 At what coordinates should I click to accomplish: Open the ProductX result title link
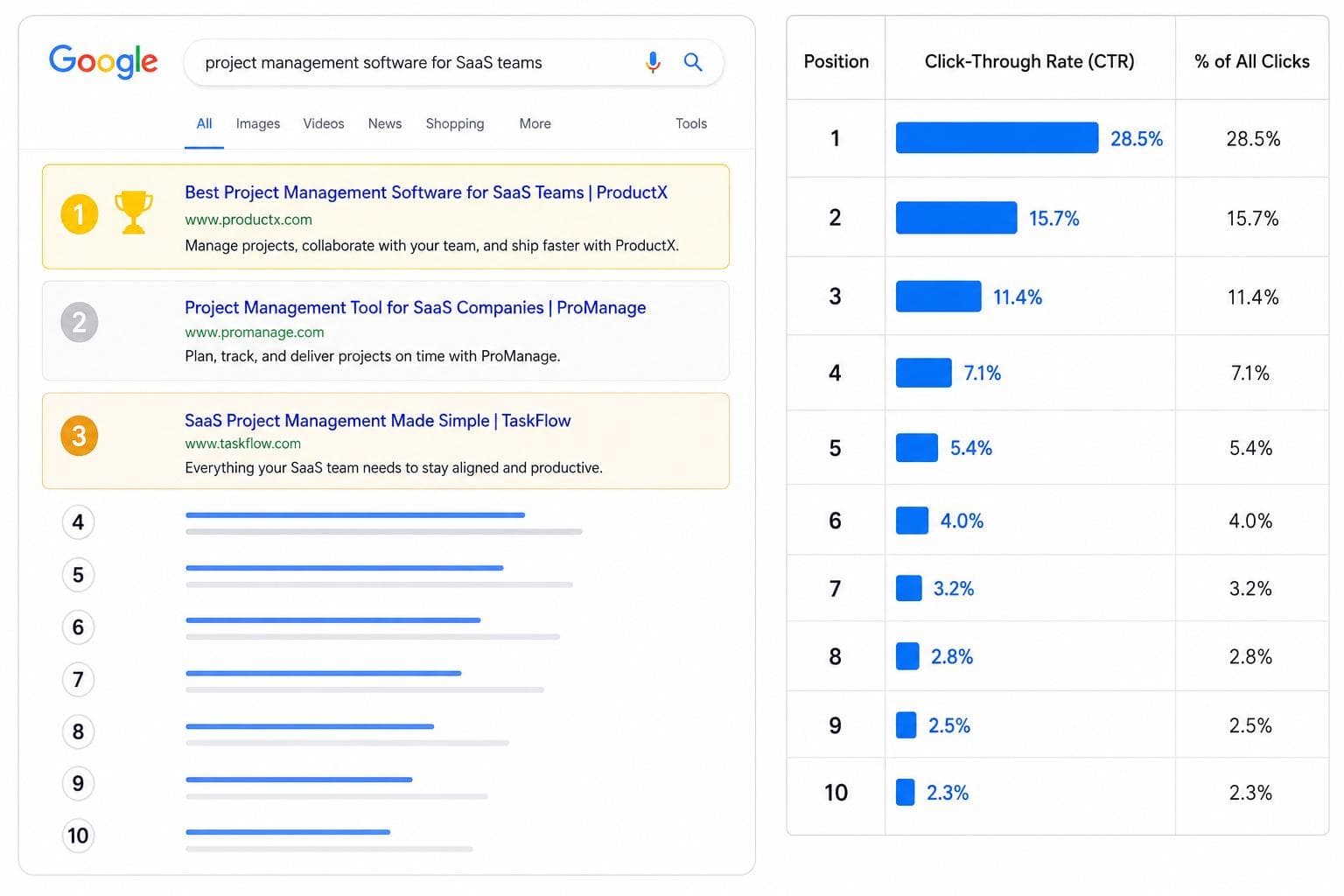pos(426,192)
